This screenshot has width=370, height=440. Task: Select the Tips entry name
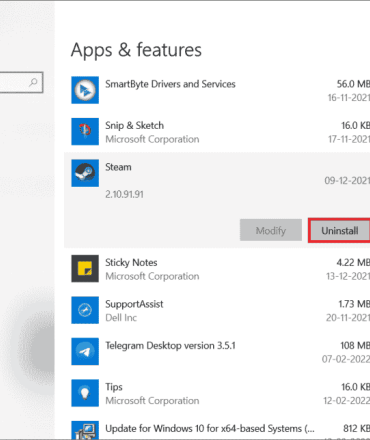[114, 387]
